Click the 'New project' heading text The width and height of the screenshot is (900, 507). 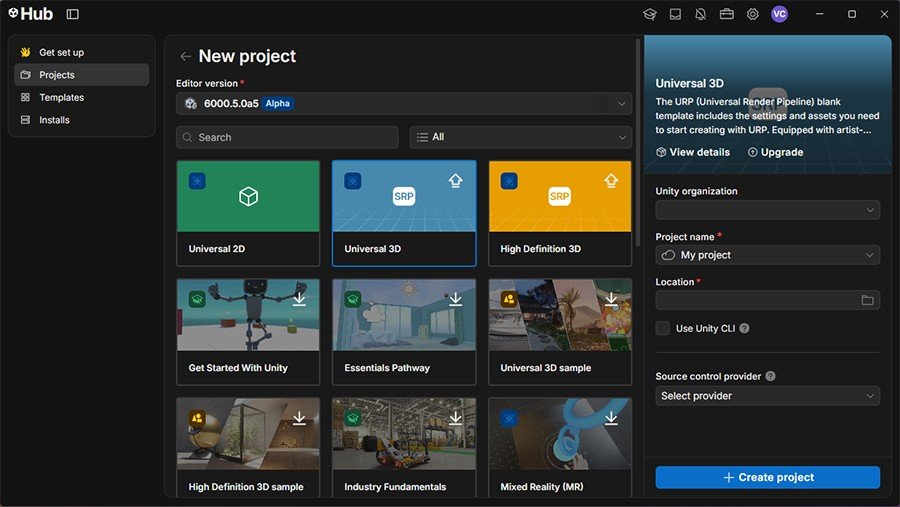247,56
